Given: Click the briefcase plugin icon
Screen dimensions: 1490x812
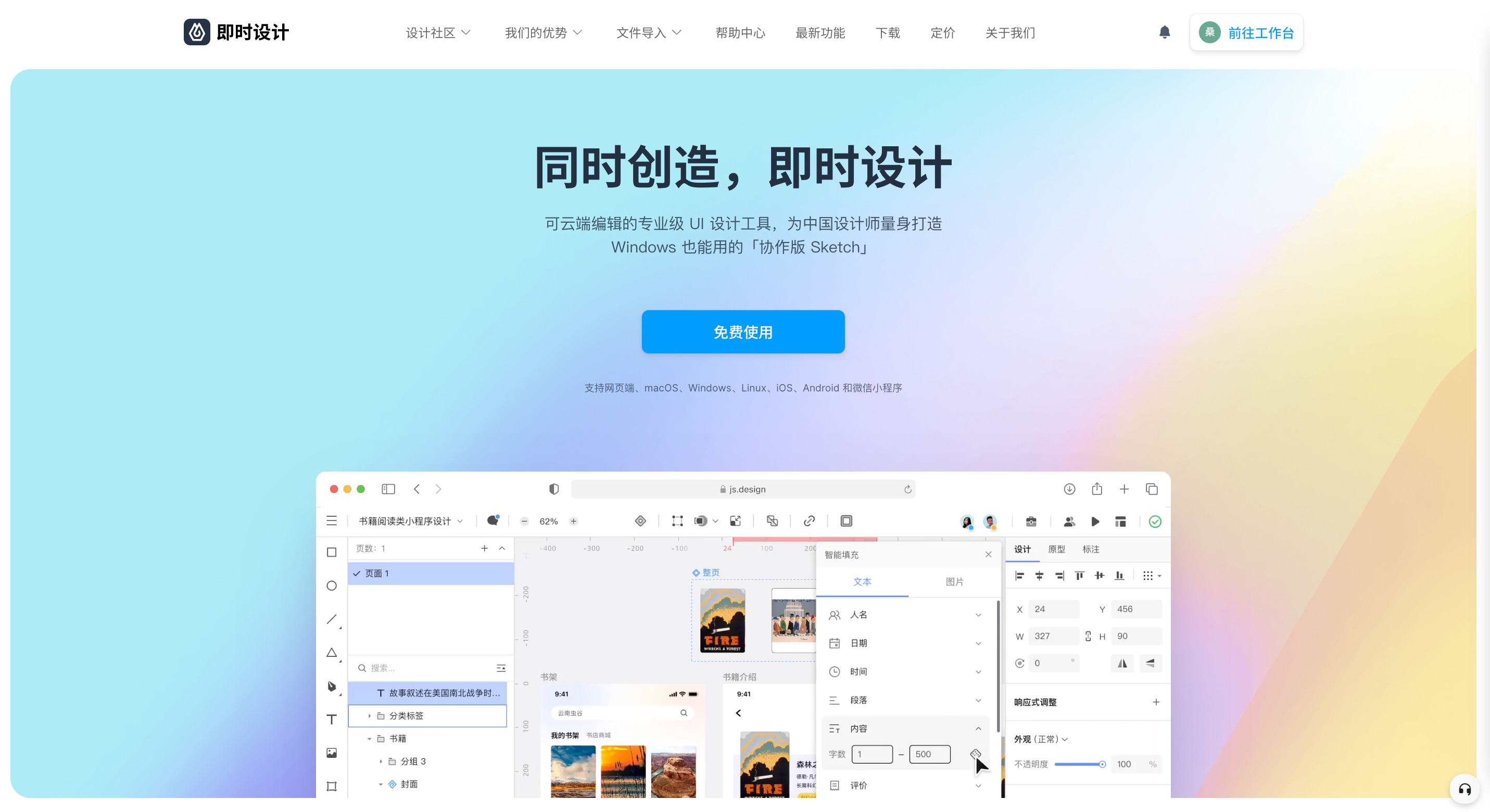Looking at the screenshot, I should point(1031,521).
